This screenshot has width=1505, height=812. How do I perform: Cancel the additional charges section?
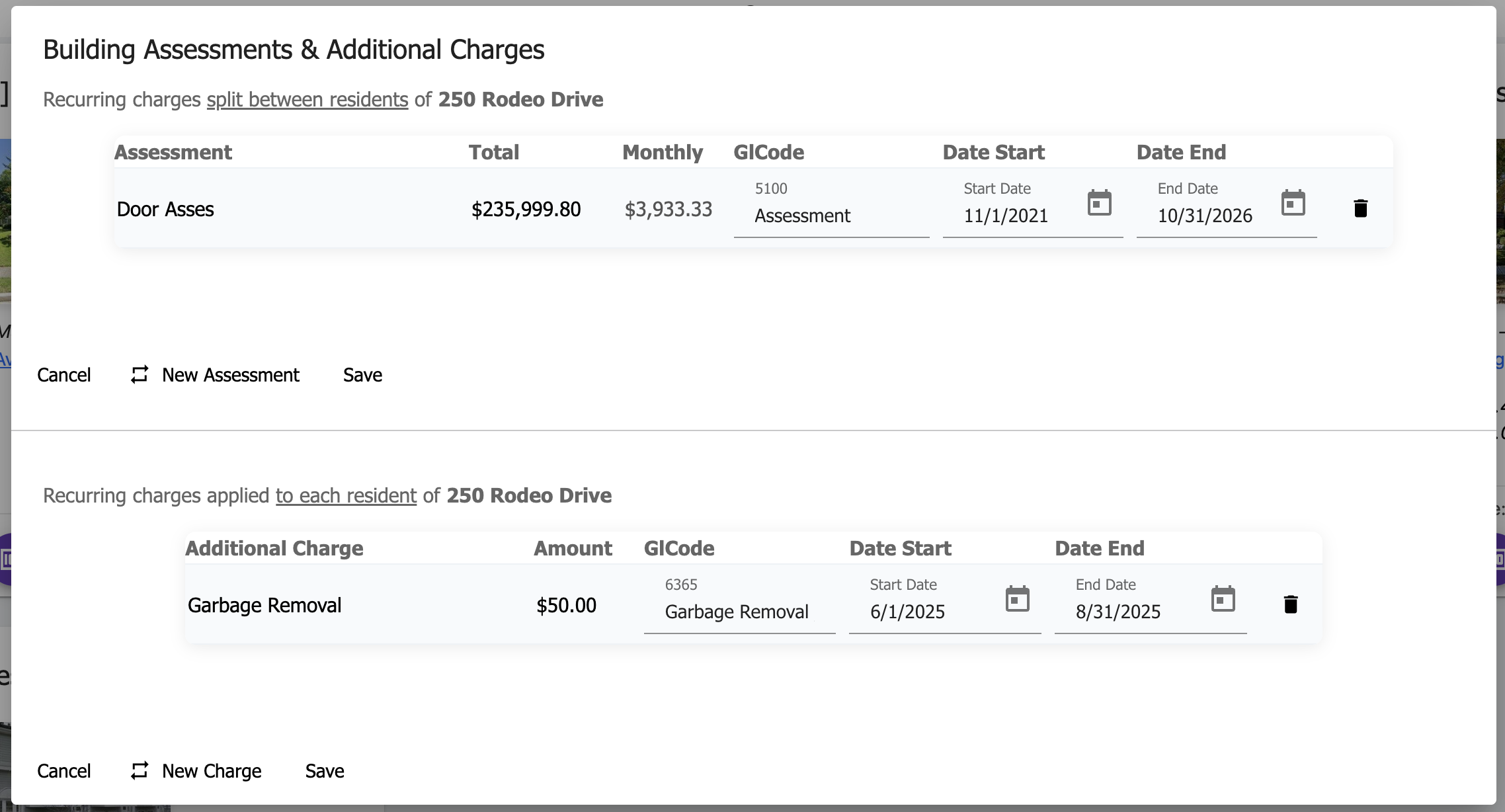64,771
